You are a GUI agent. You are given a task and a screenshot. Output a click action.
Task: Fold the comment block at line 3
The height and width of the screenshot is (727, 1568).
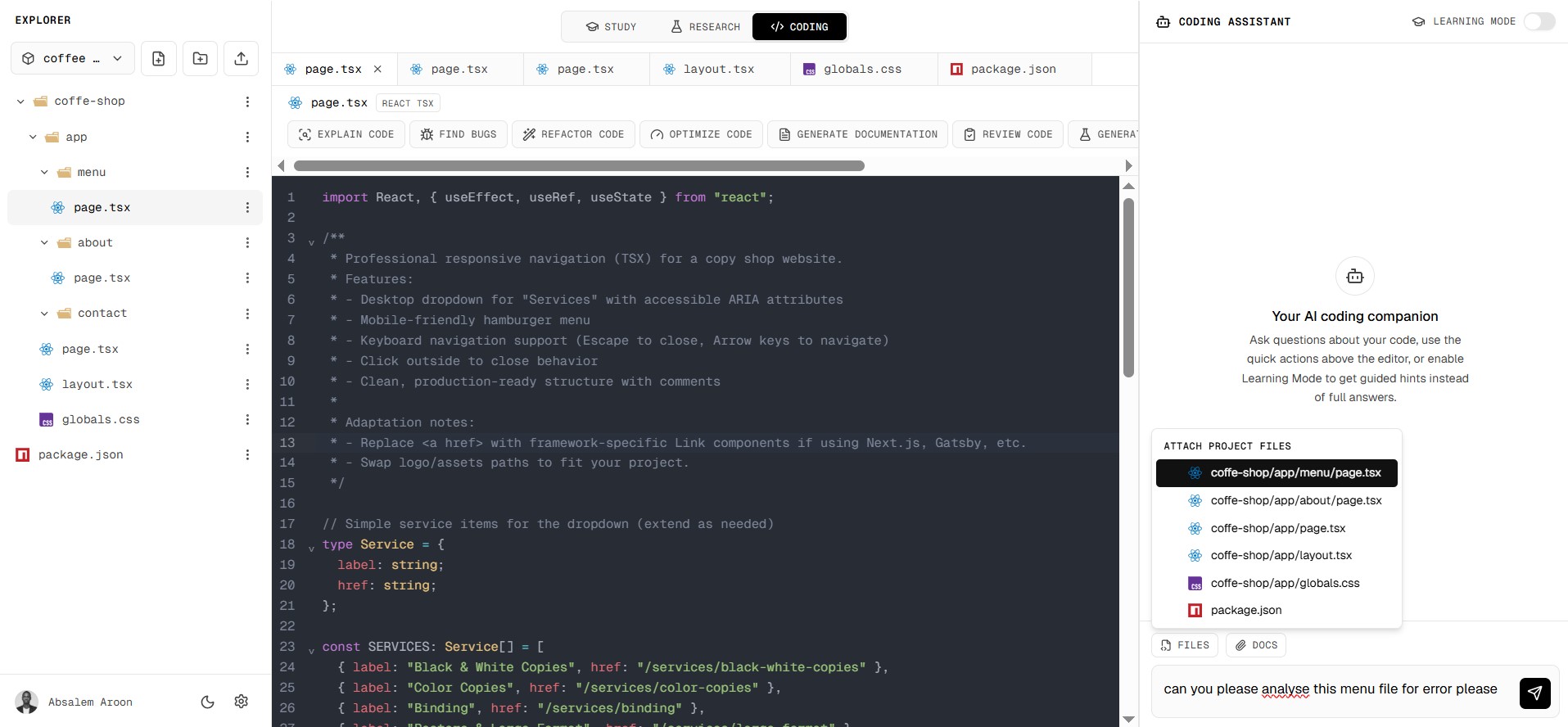(x=311, y=242)
